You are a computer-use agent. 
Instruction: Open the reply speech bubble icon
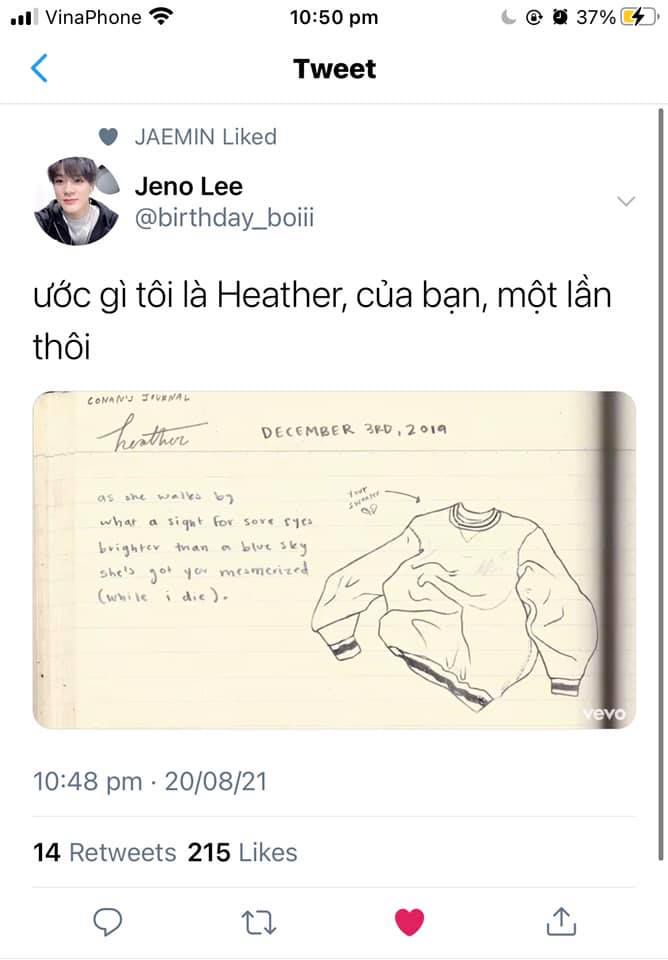108,921
